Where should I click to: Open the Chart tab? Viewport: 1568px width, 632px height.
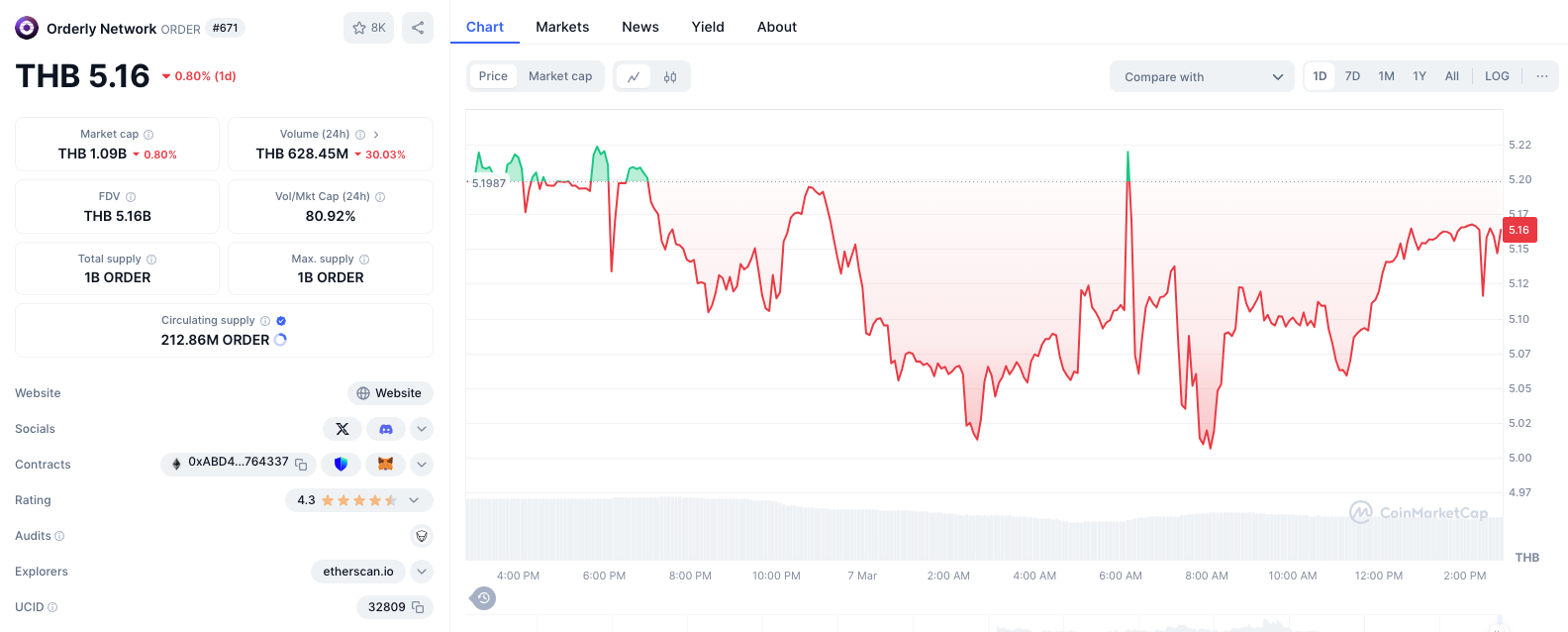coord(485,27)
